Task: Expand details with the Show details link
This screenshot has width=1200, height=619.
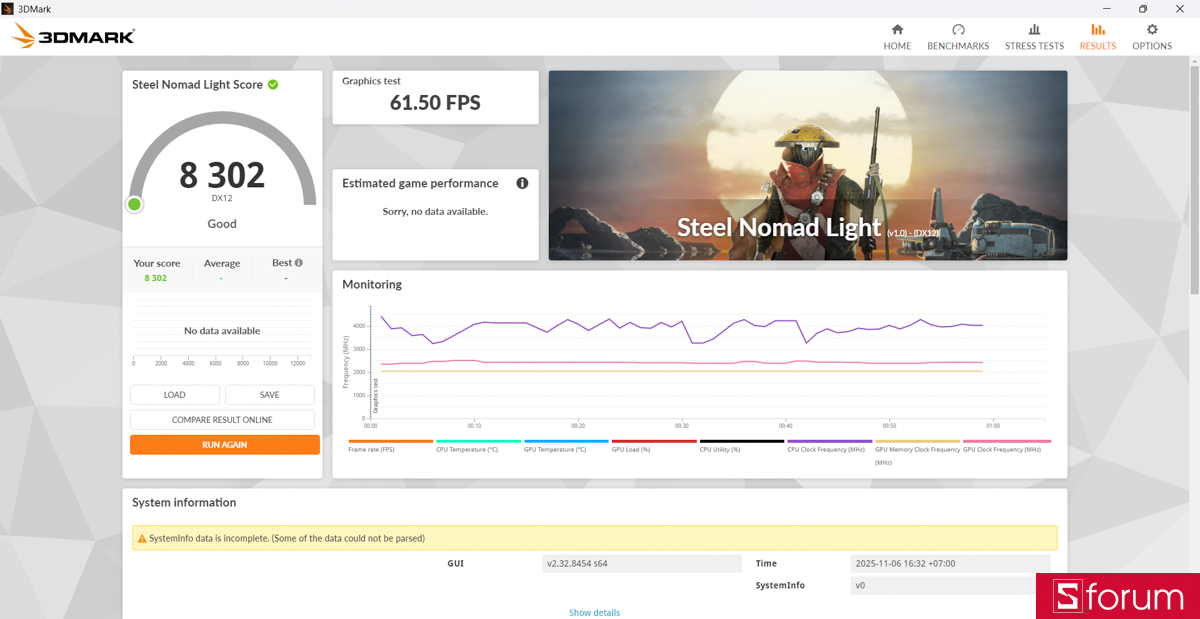Action: click(x=594, y=611)
